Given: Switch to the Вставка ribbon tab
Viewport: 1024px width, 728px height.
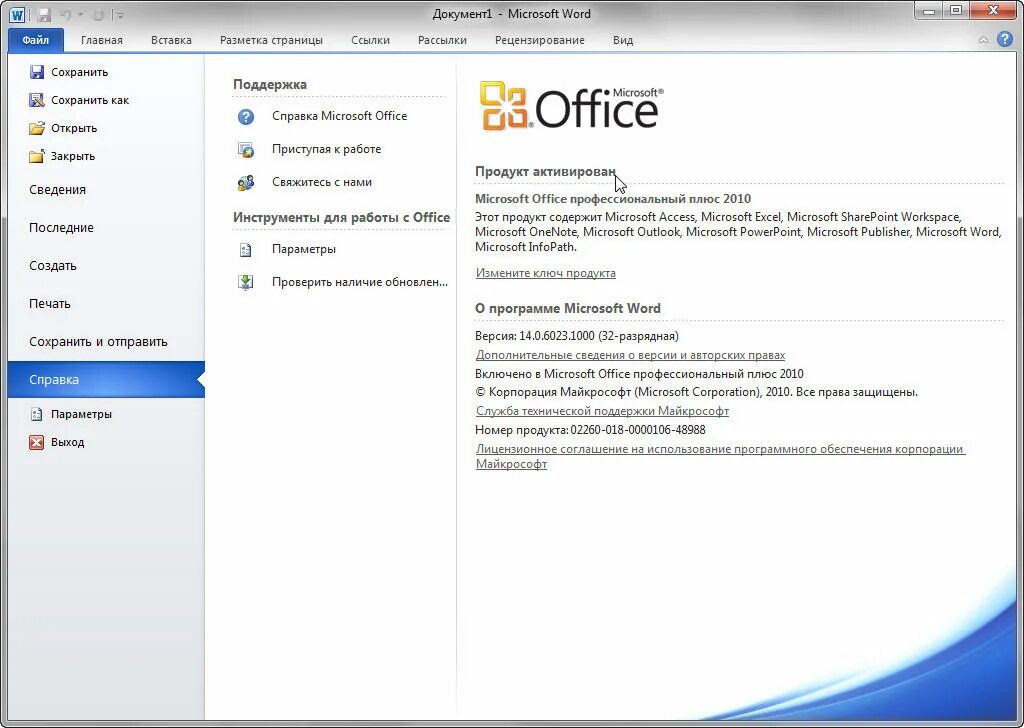Looking at the screenshot, I should tap(171, 40).
